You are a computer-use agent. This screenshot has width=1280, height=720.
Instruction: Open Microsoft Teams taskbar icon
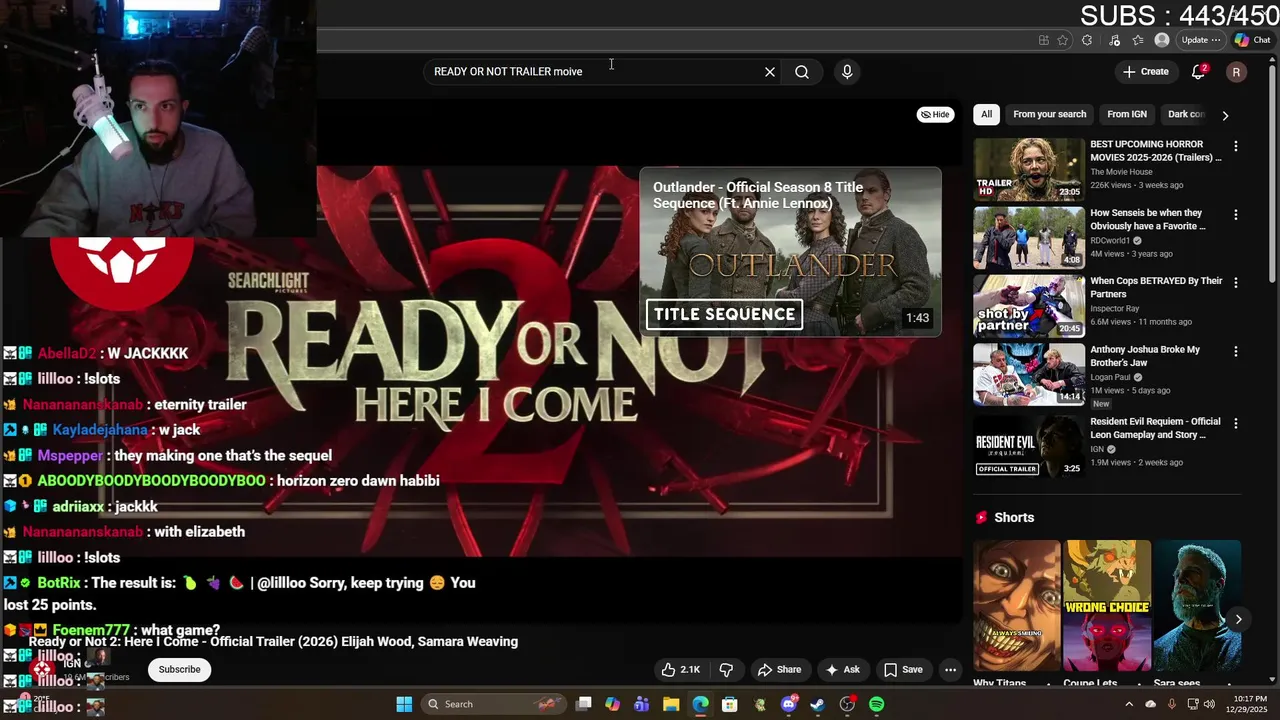[642, 704]
